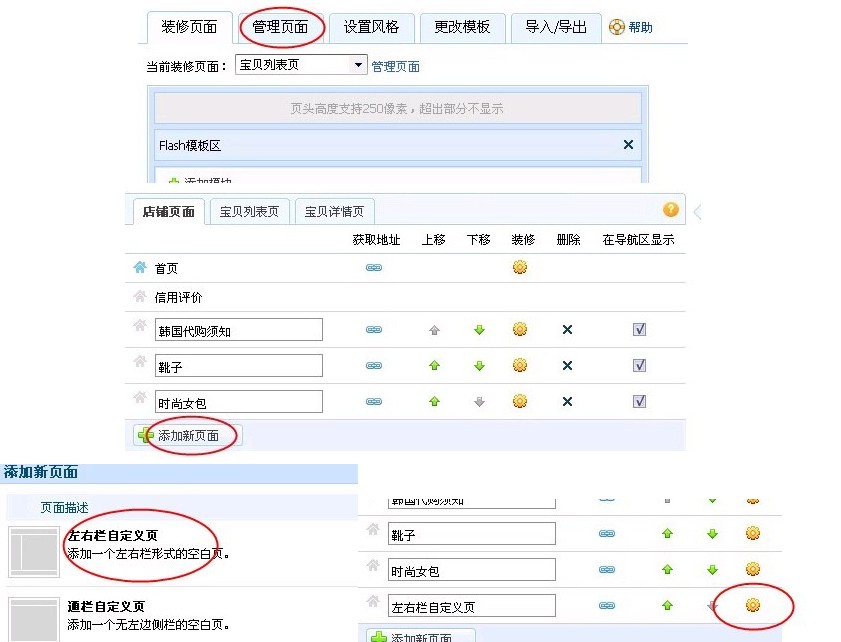Click the decorate gear for 左右栏自定义页
841x642 pixels.
(753, 605)
